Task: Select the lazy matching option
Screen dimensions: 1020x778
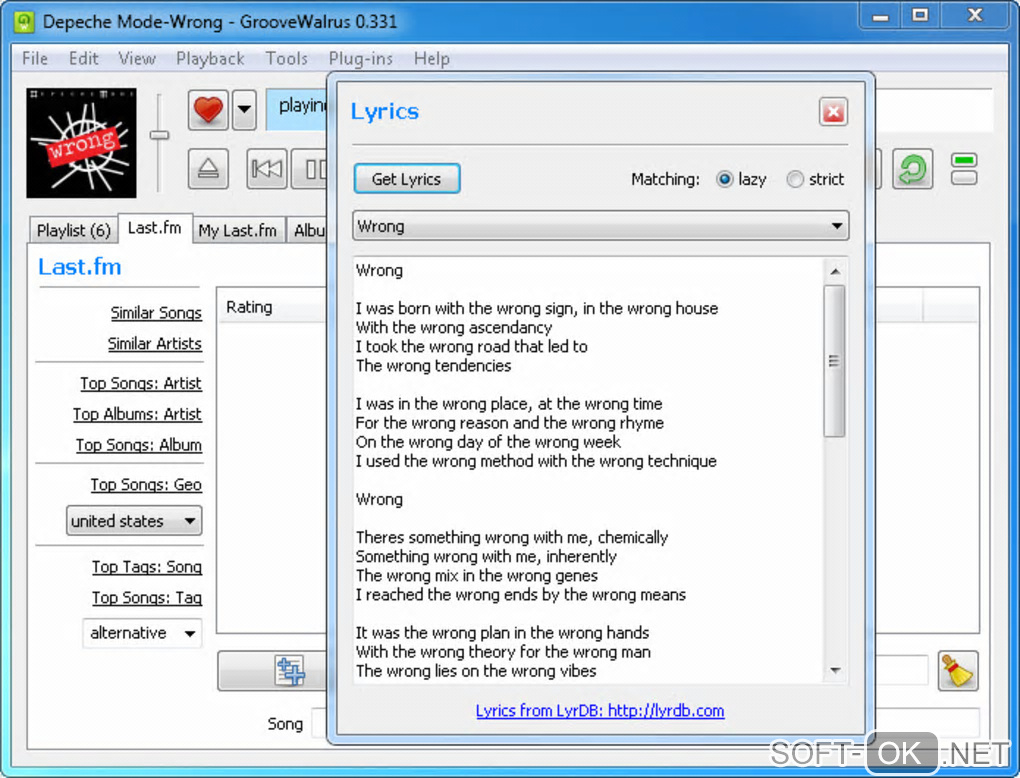Action: [741, 179]
